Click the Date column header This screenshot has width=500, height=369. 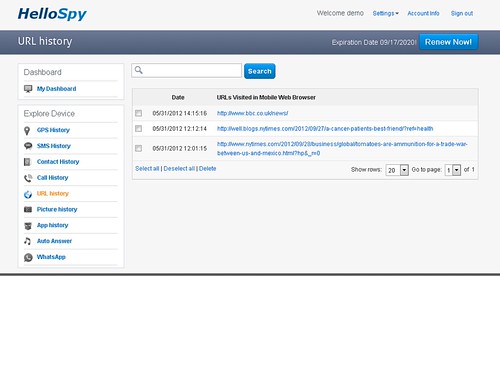click(178, 98)
